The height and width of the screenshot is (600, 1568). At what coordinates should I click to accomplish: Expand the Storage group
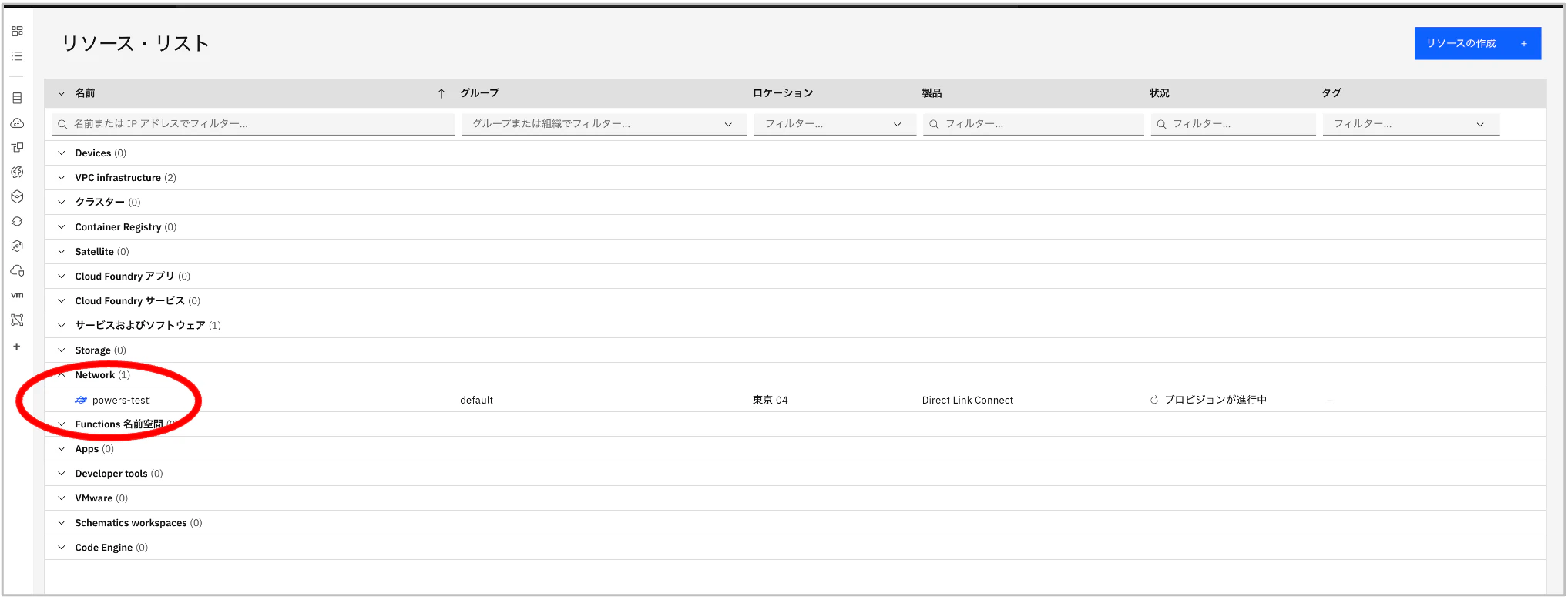[x=62, y=350]
